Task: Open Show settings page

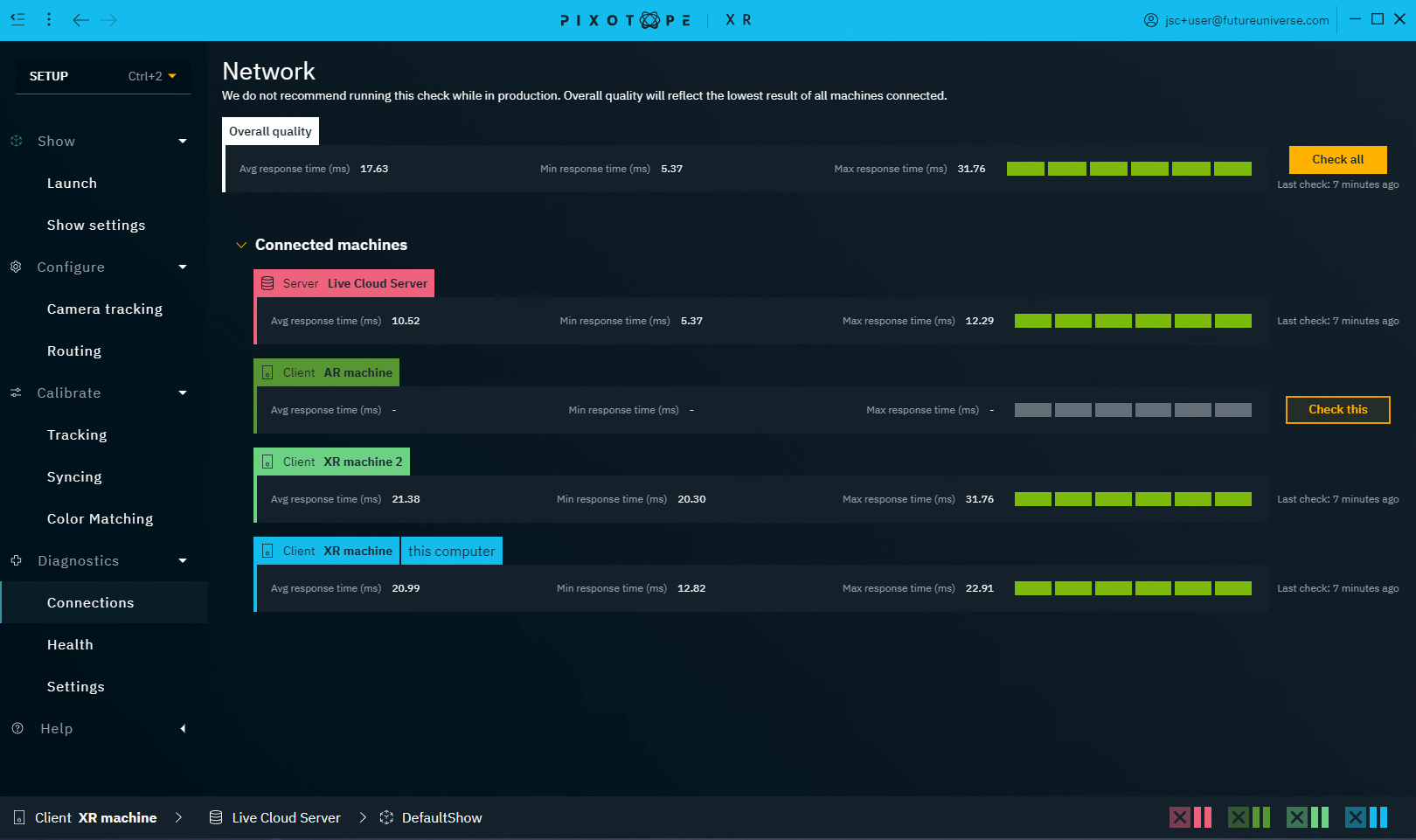Action: pyautogui.click(x=96, y=225)
